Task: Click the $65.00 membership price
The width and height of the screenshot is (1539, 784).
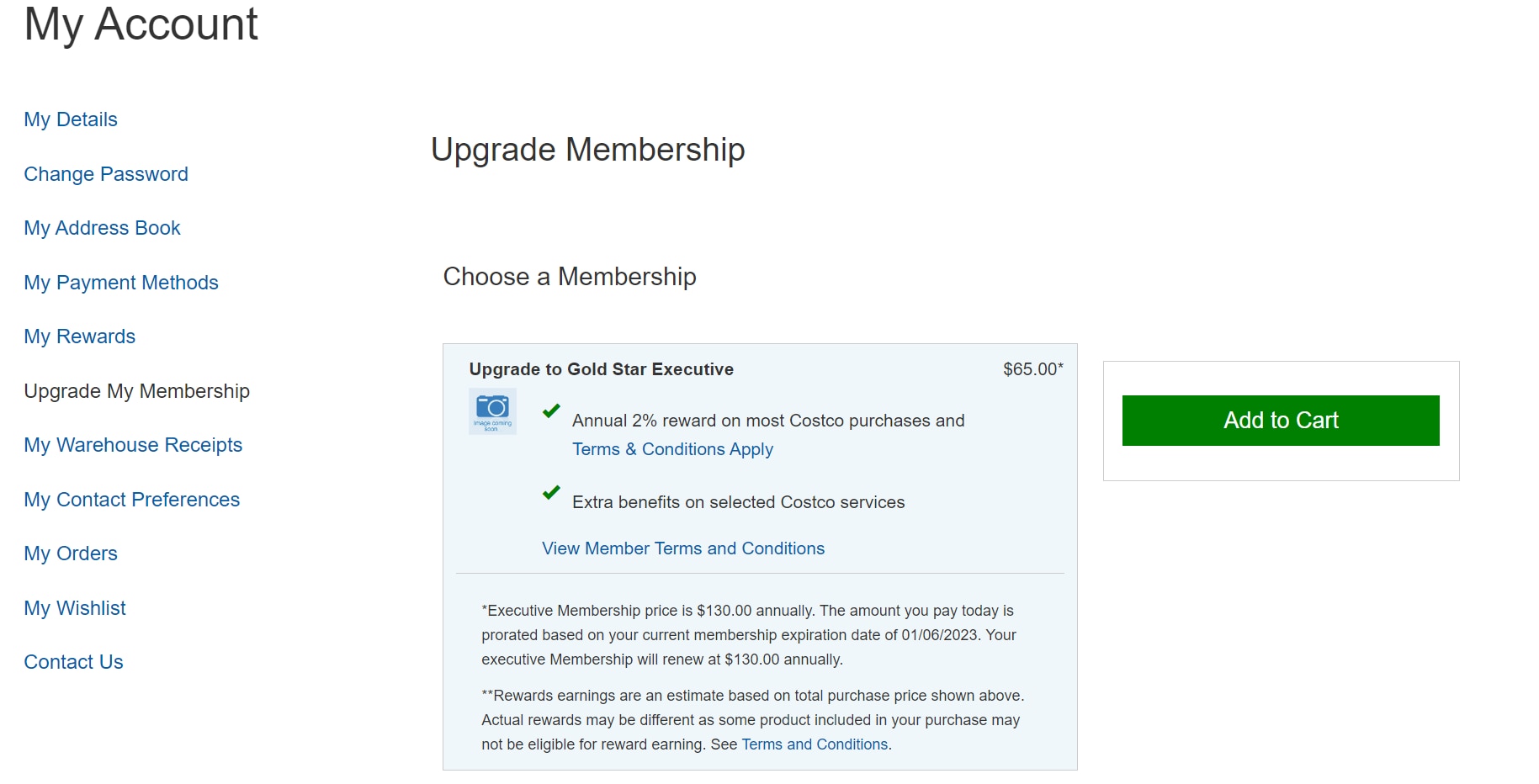Action: [1032, 369]
